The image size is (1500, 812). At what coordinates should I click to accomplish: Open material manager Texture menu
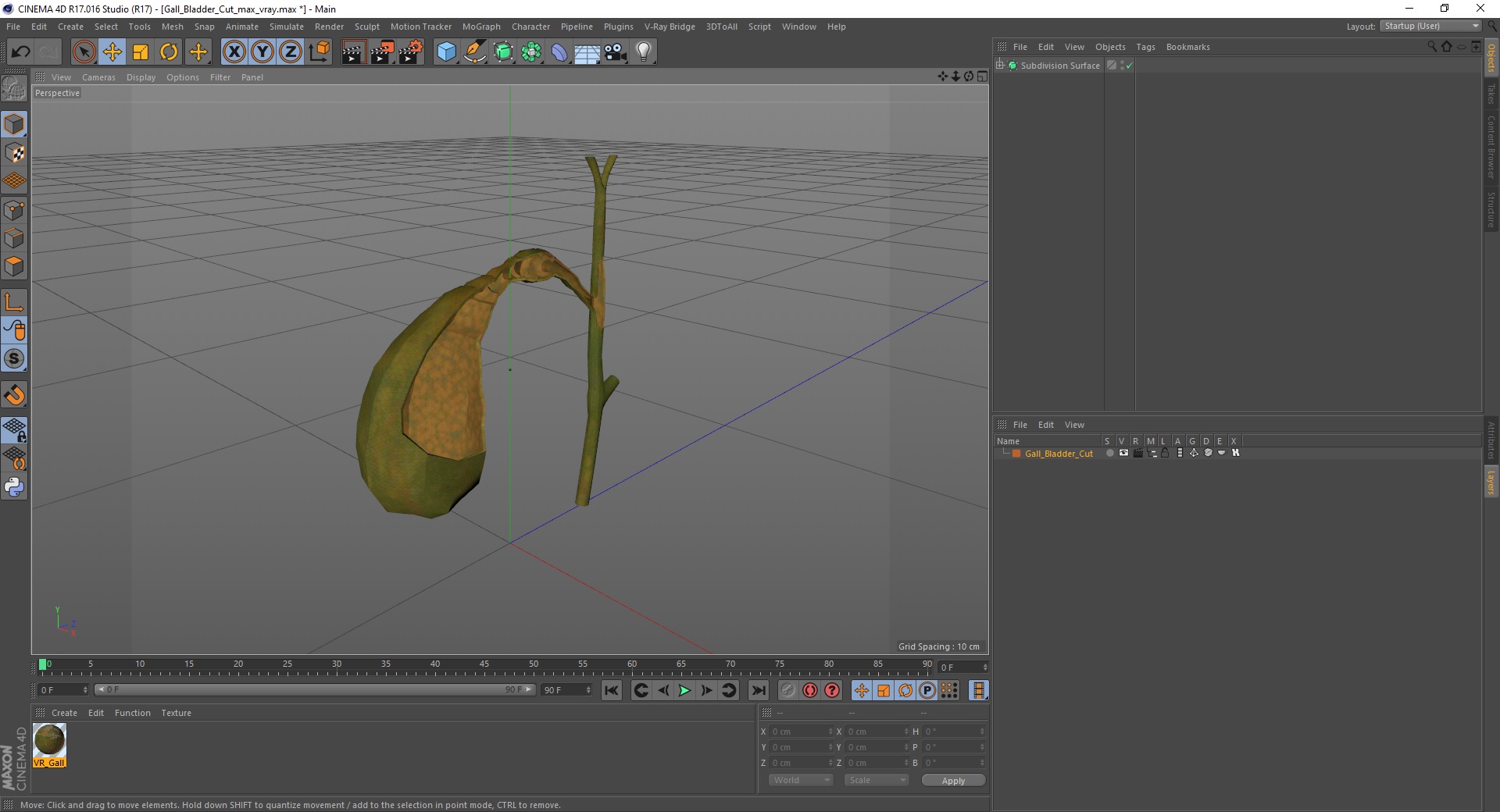(176, 713)
